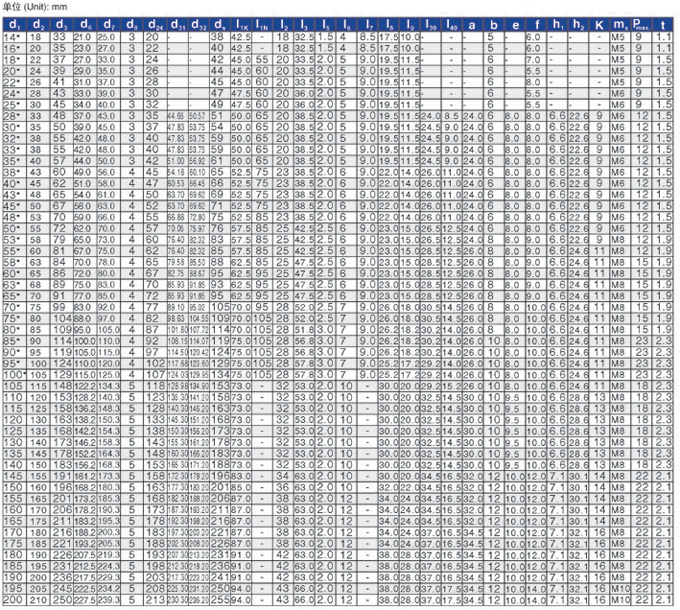Click the d24 column header
680x610 pixels.
[152, 22]
